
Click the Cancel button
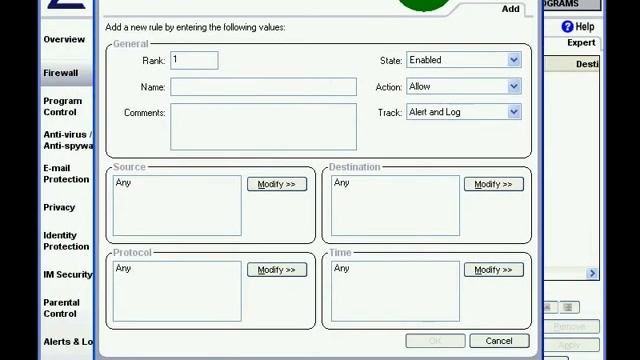[x=499, y=341]
